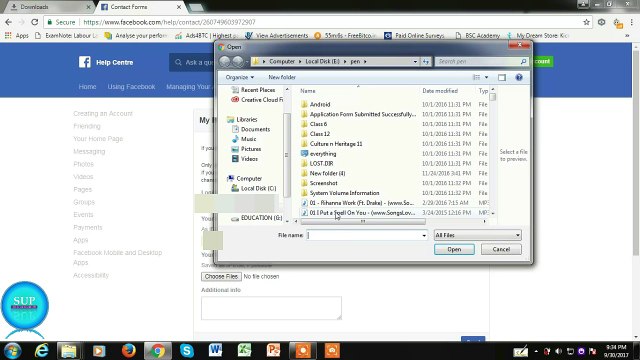Viewport: 640px width, 360px height.
Task: Click the page vertical scrollbar
Action: point(636,153)
